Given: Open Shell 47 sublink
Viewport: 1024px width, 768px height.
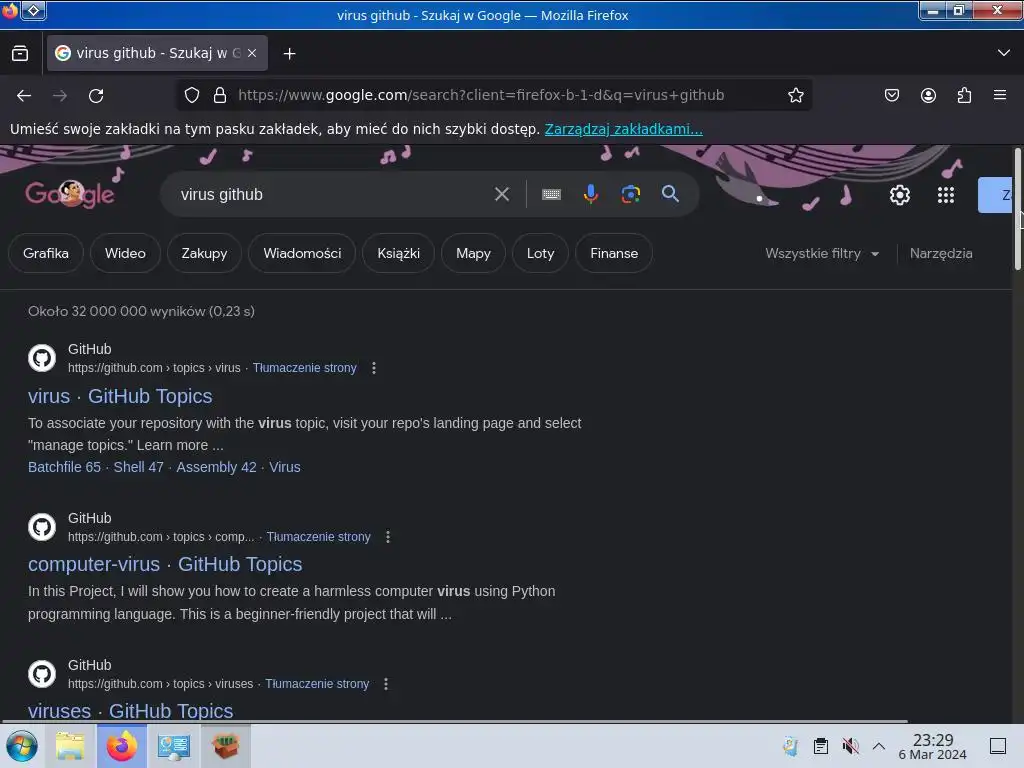Looking at the screenshot, I should pyautogui.click(x=138, y=467).
